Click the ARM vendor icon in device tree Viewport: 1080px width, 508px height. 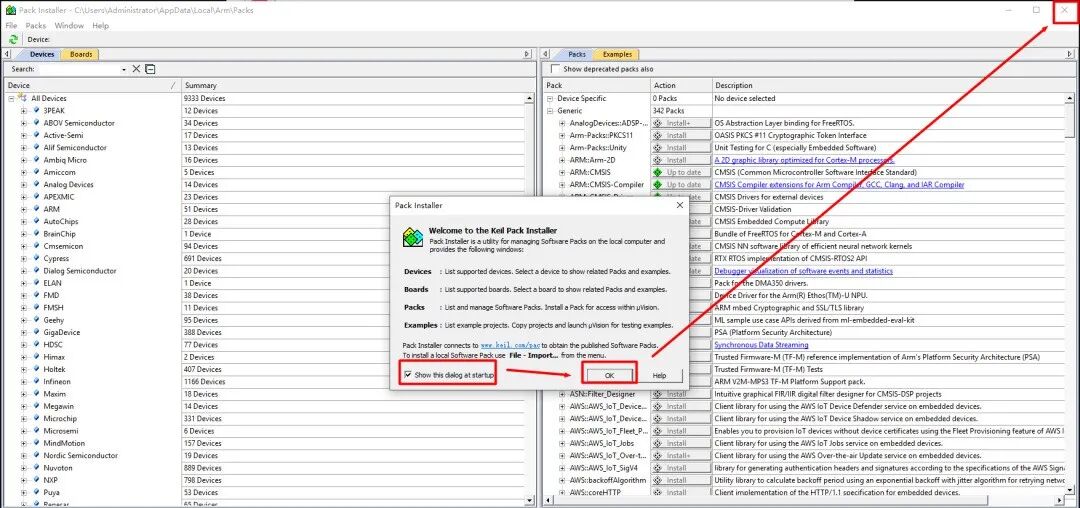(36, 209)
